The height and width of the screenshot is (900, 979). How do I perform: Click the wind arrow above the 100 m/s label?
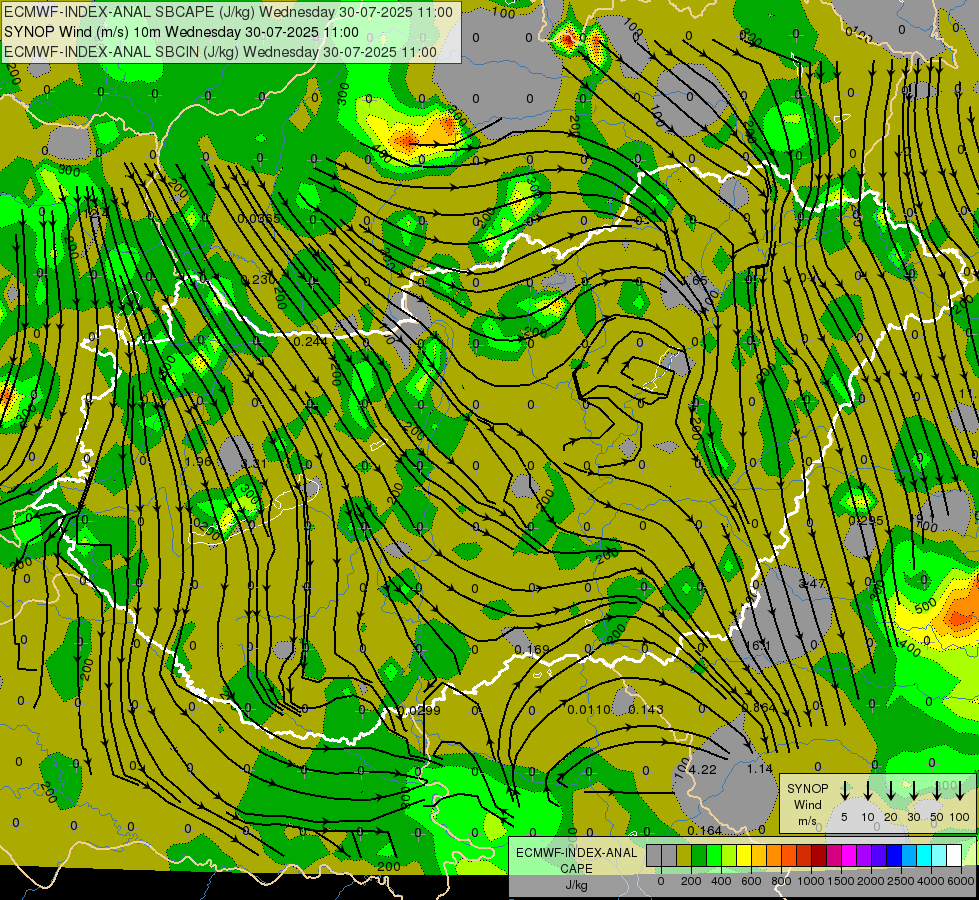960,791
